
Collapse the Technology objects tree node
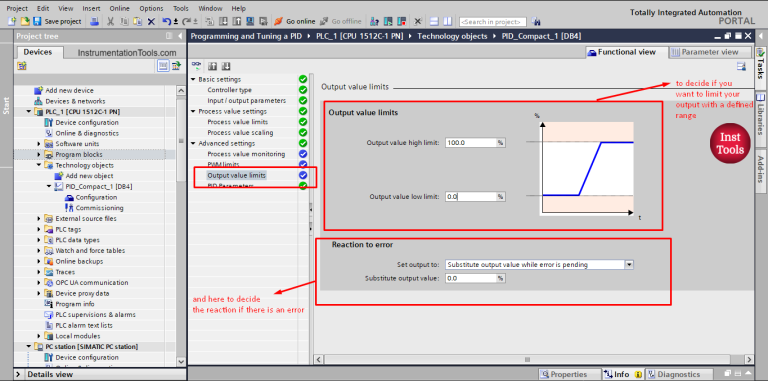point(39,165)
